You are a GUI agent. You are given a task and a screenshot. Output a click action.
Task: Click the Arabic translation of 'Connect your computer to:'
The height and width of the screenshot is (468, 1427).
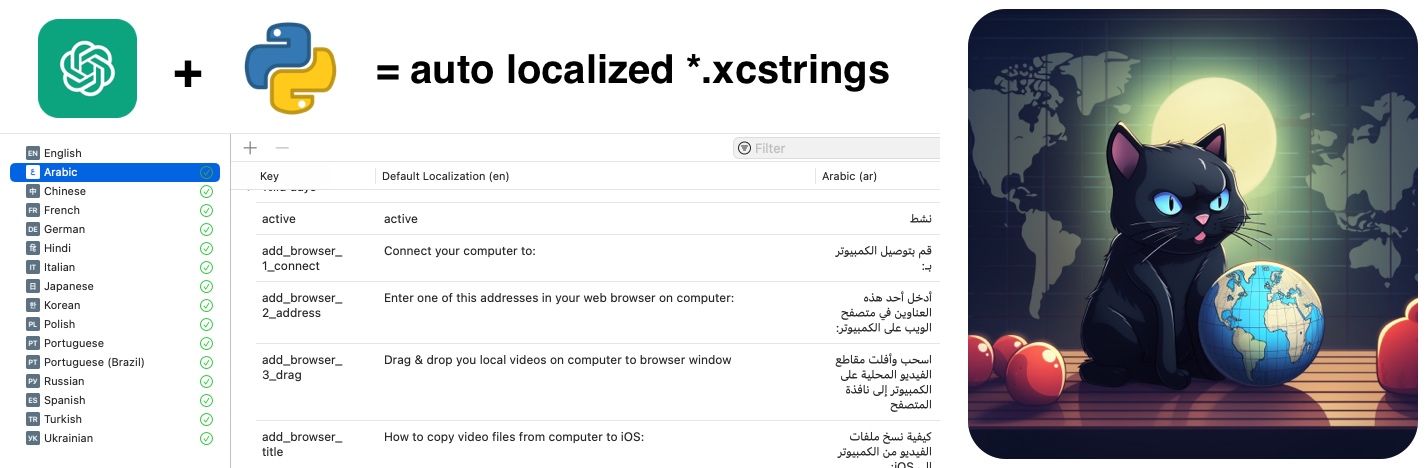point(884,258)
